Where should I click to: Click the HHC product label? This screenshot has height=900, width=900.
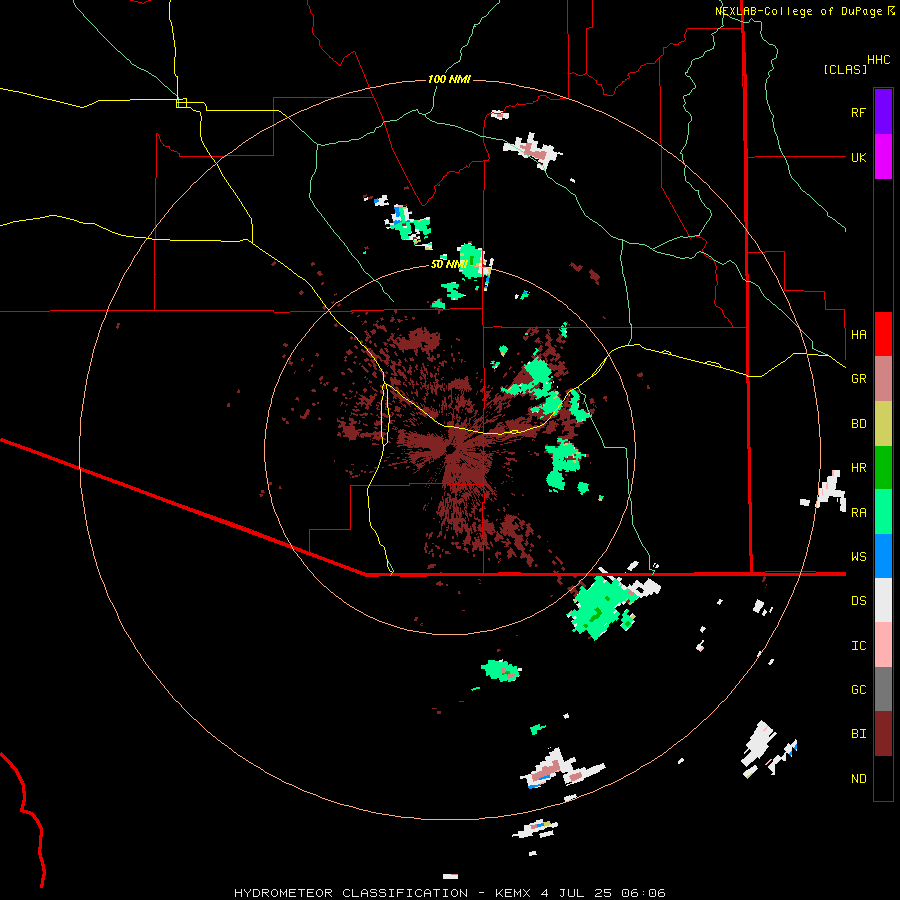click(x=879, y=60)
